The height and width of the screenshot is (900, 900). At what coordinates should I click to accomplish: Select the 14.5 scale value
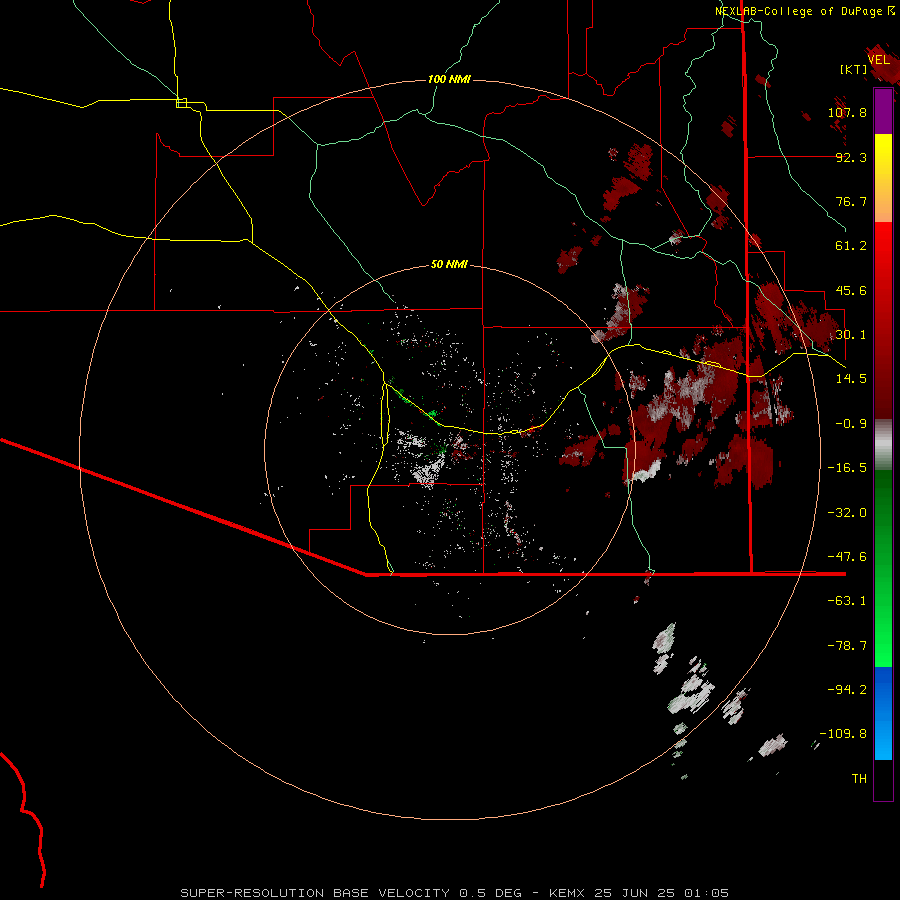[851, 378]
